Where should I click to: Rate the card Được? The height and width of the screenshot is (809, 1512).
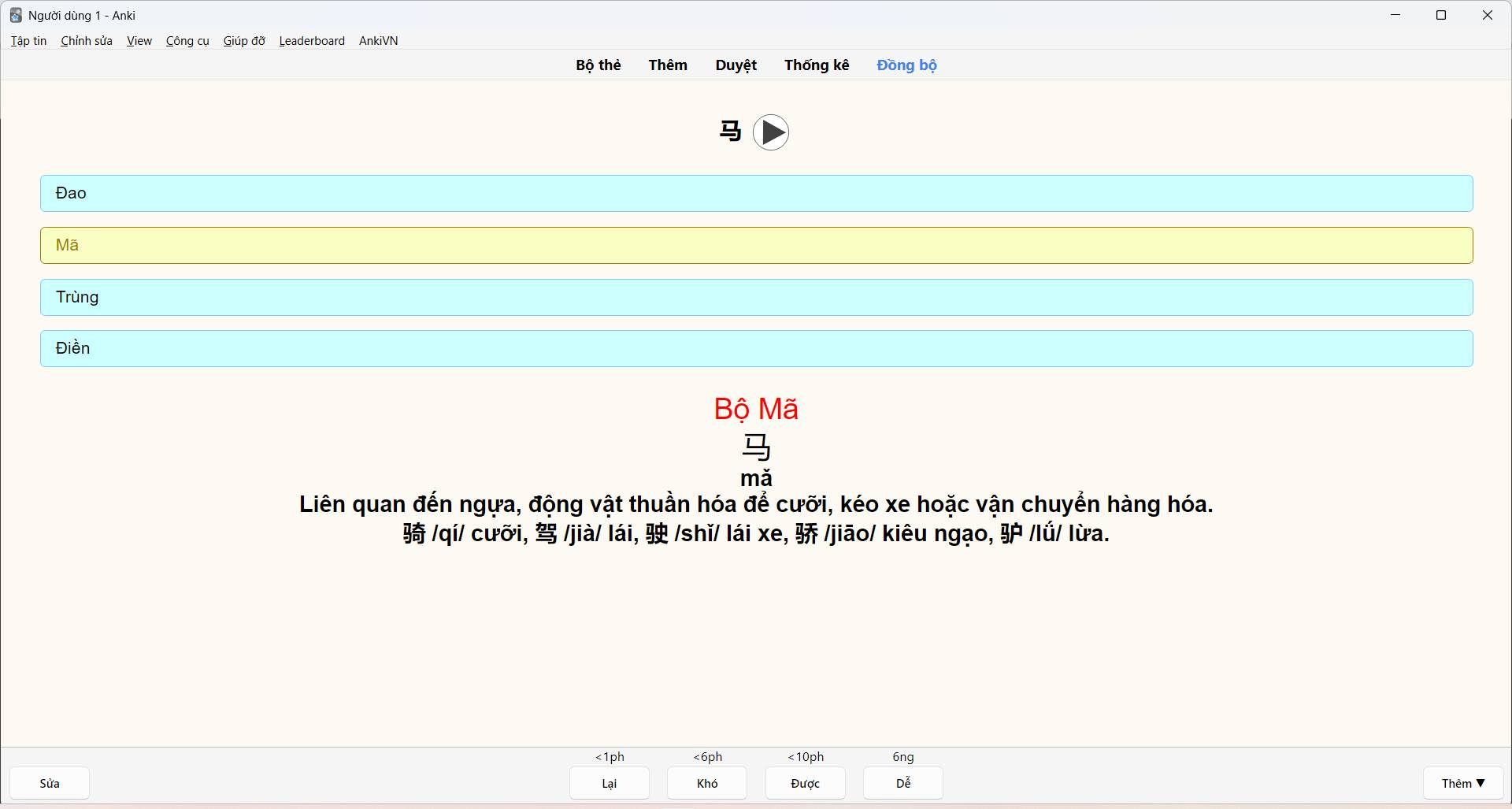(x=806, y=784)
